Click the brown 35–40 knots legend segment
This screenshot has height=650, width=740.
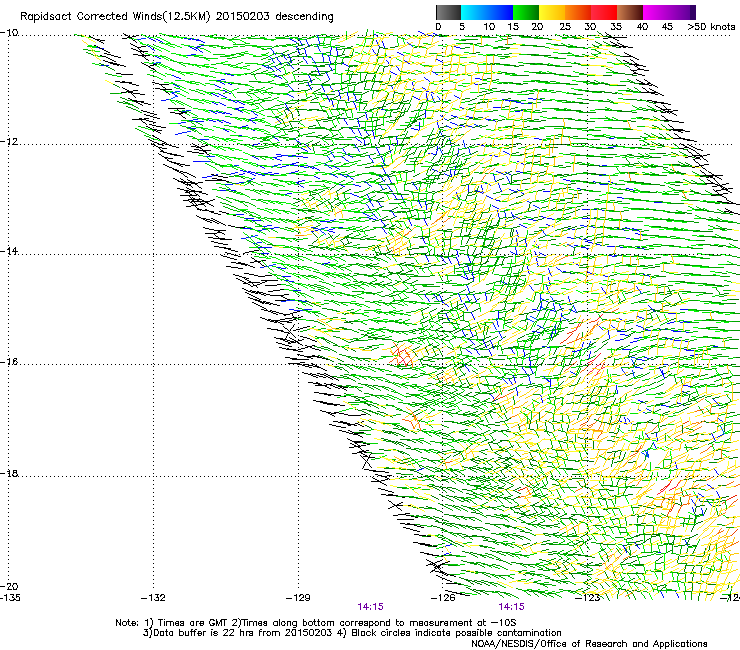[630, 12]
